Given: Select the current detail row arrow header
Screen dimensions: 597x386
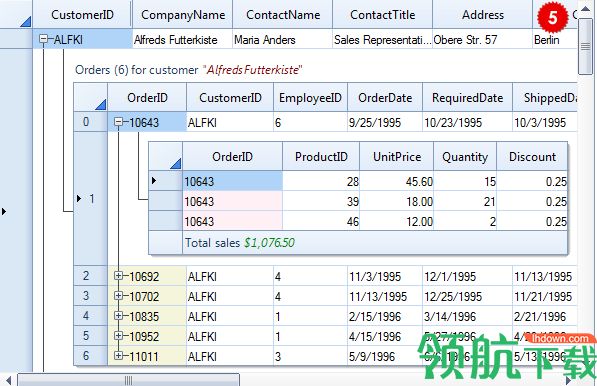Looking at the screenshot, I should [x=165, y=181].
